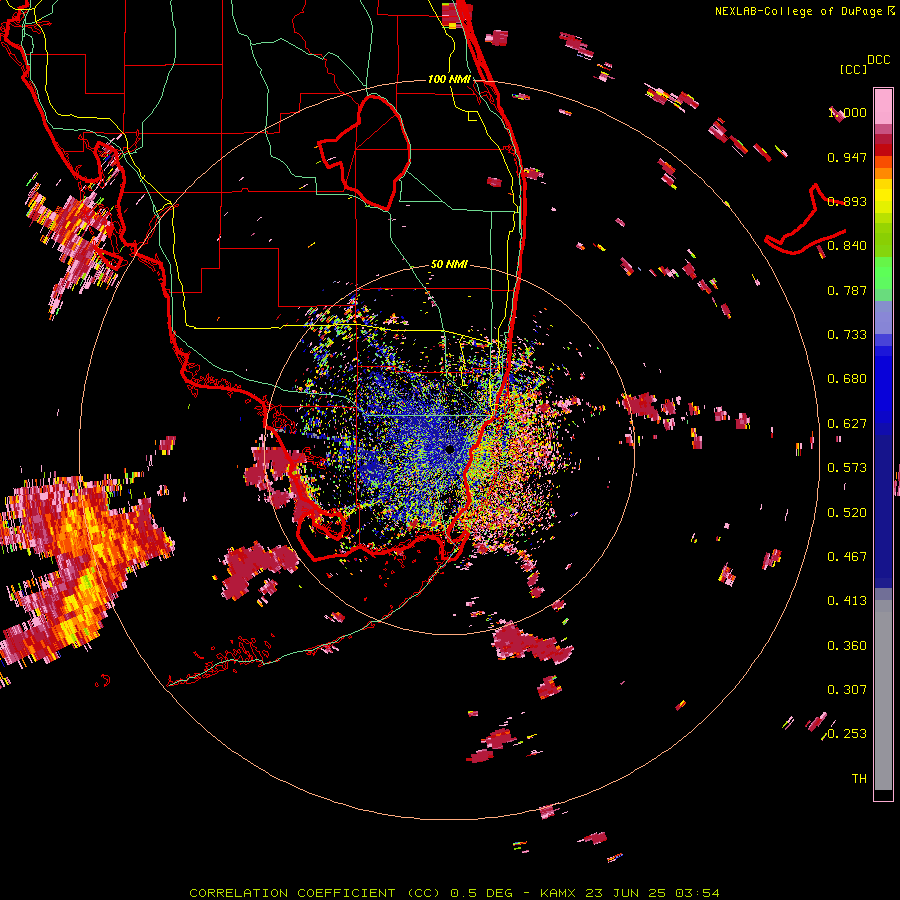
Task: Click the gray bottom segment of color bar
Action: tap(883, 695)
